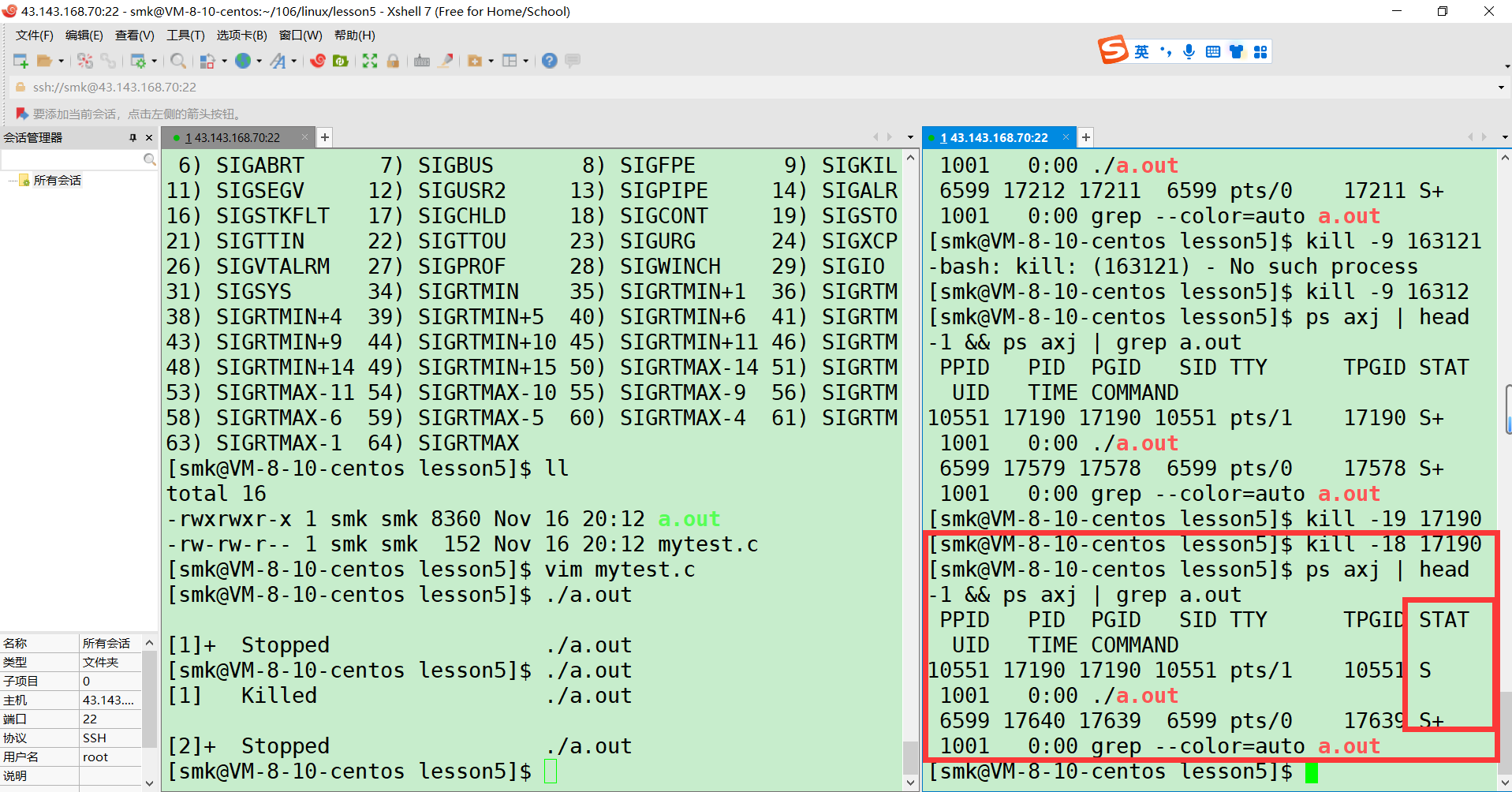Launch Xftp via the red swirl icon
This screenshot has height=792, width=1512.
click(x=318, y=61)
